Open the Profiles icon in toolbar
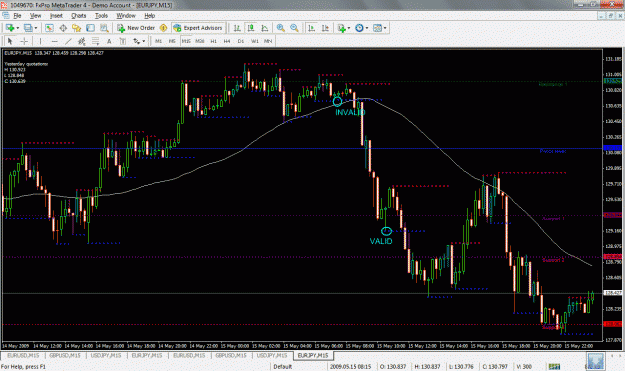This screenshot has height=371, width=625. (x=28, y=28)
